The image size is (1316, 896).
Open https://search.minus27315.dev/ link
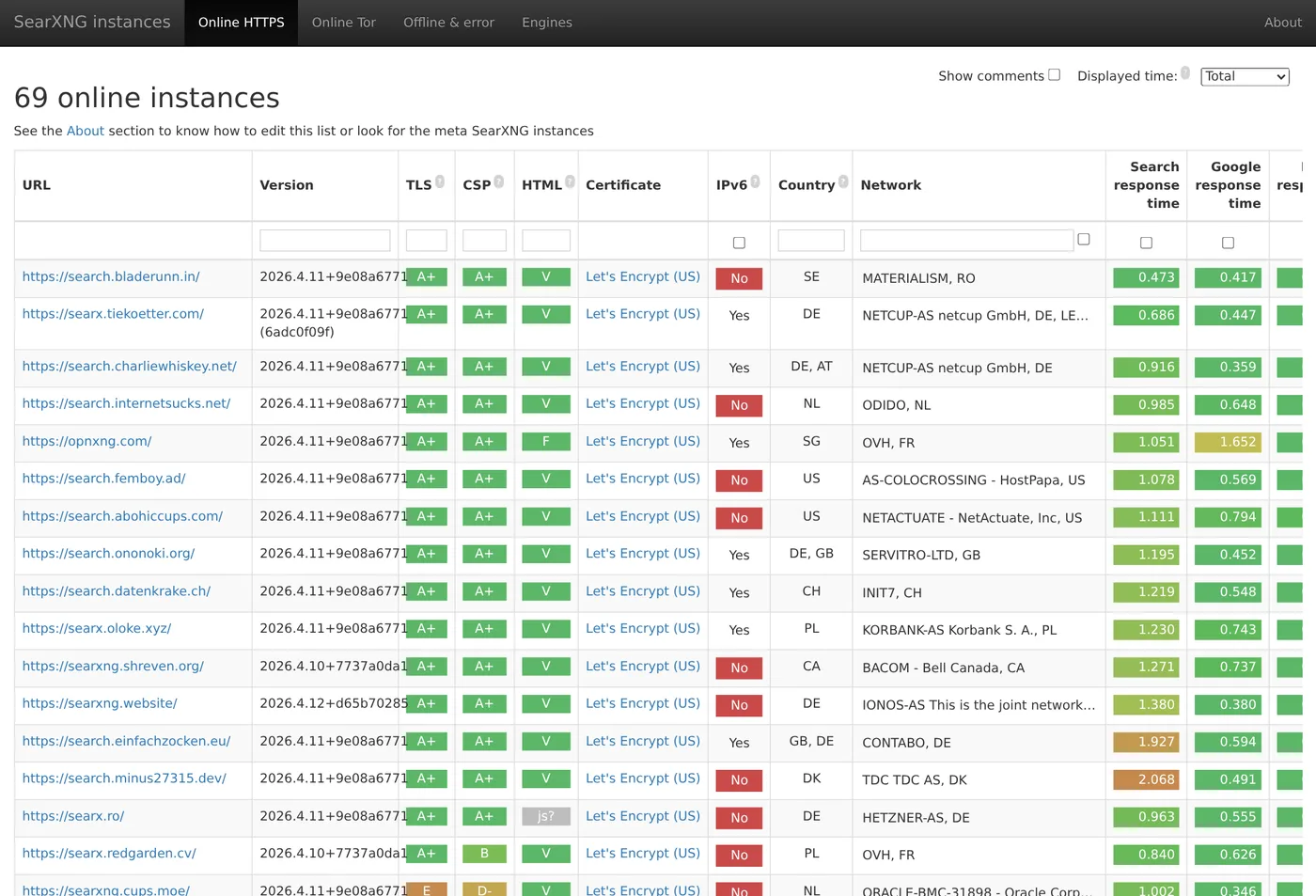coord(124,778)
